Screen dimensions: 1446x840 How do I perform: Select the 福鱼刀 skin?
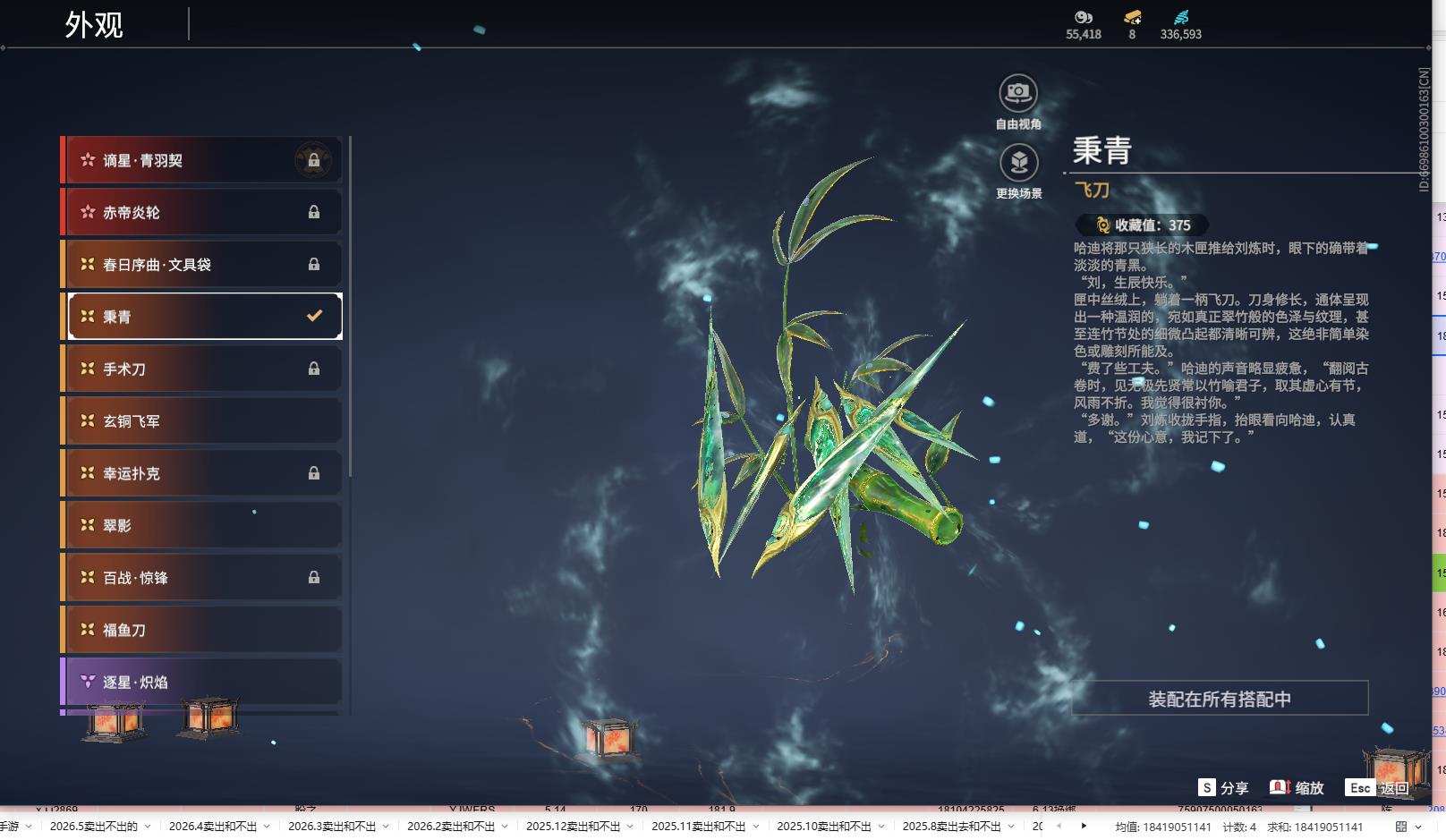tap(201, 630)
